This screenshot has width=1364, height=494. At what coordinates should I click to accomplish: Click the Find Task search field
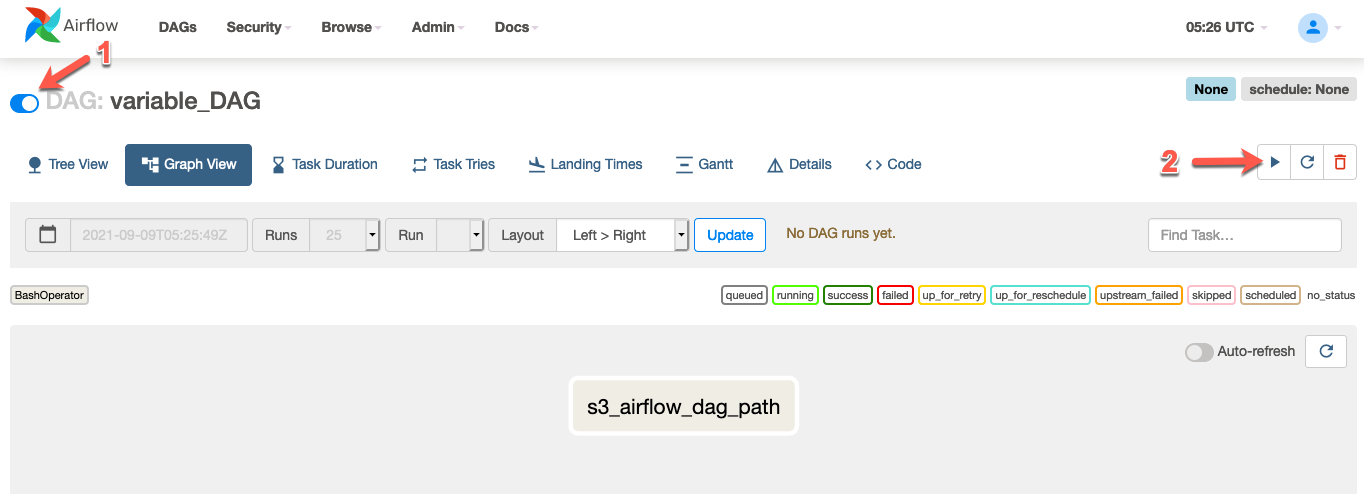pos(1244,235)
